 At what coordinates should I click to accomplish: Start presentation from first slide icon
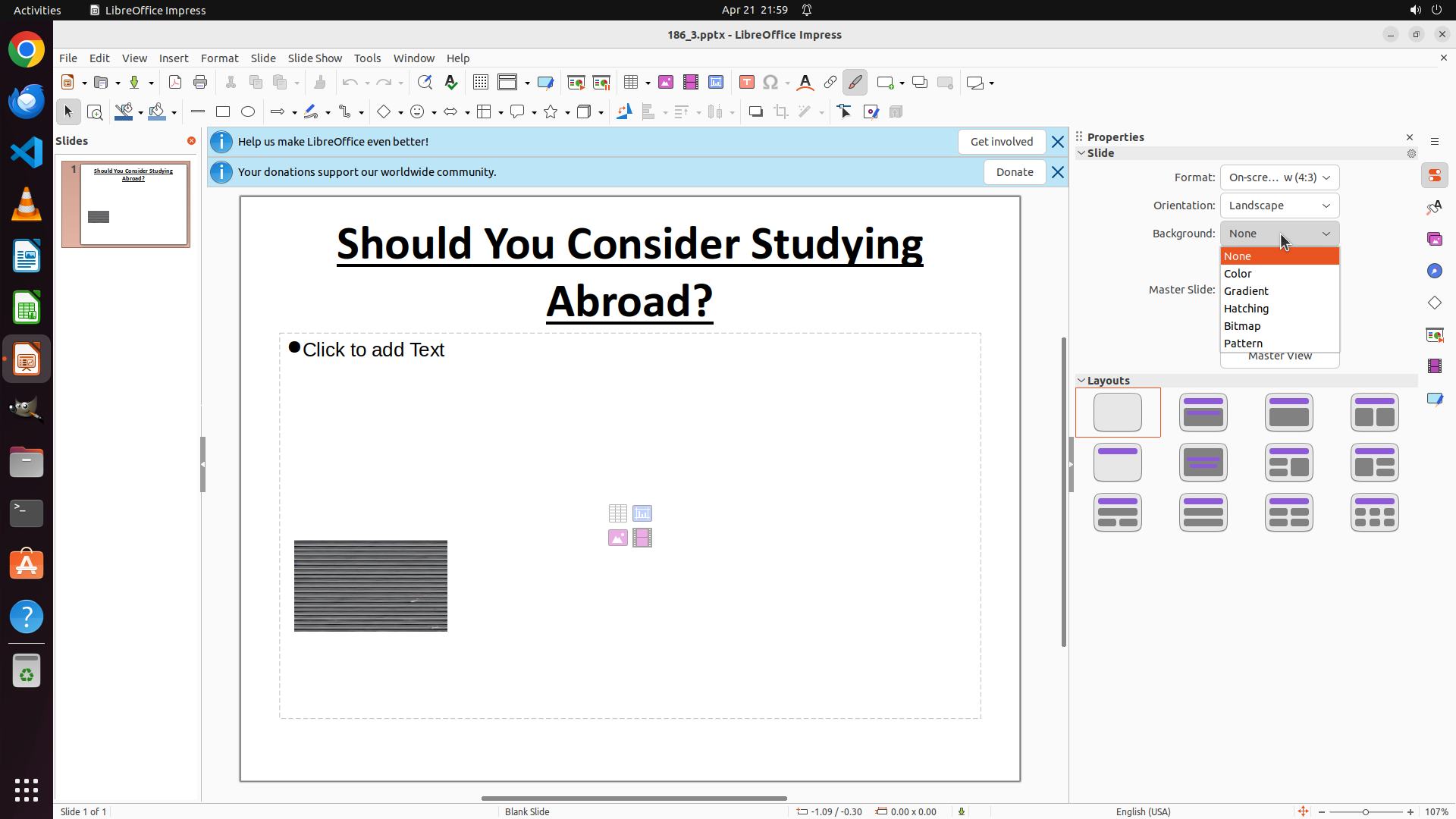[576, 83]
